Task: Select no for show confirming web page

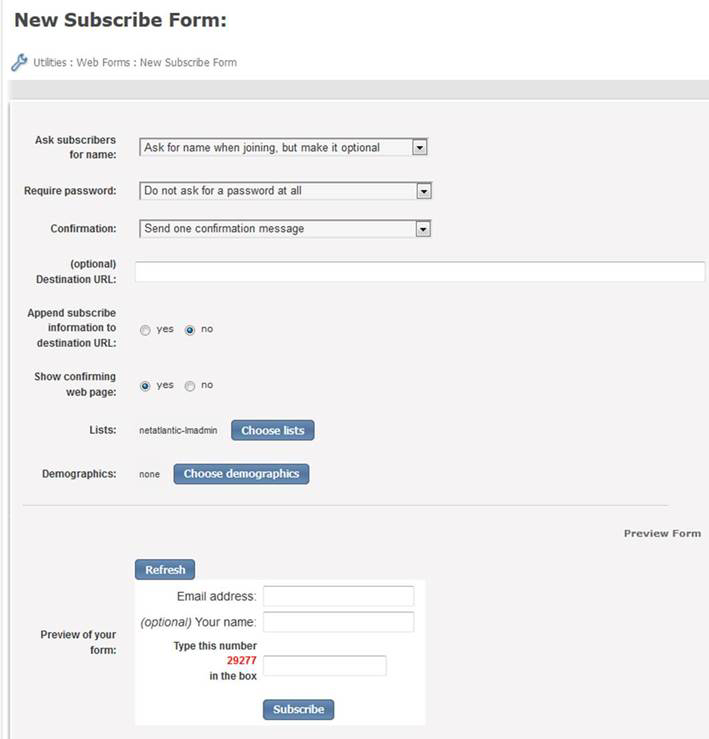Action: pos(190,386)
